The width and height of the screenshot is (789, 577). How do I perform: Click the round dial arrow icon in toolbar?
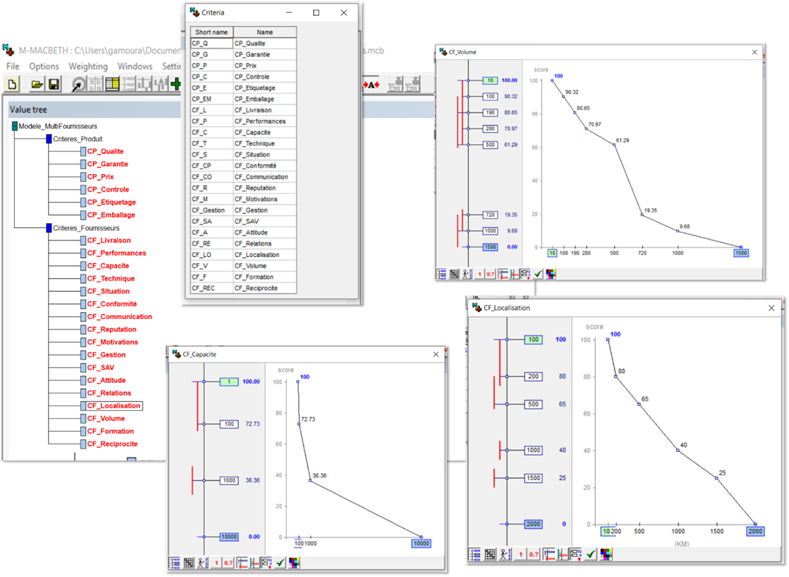coord(78,84)
